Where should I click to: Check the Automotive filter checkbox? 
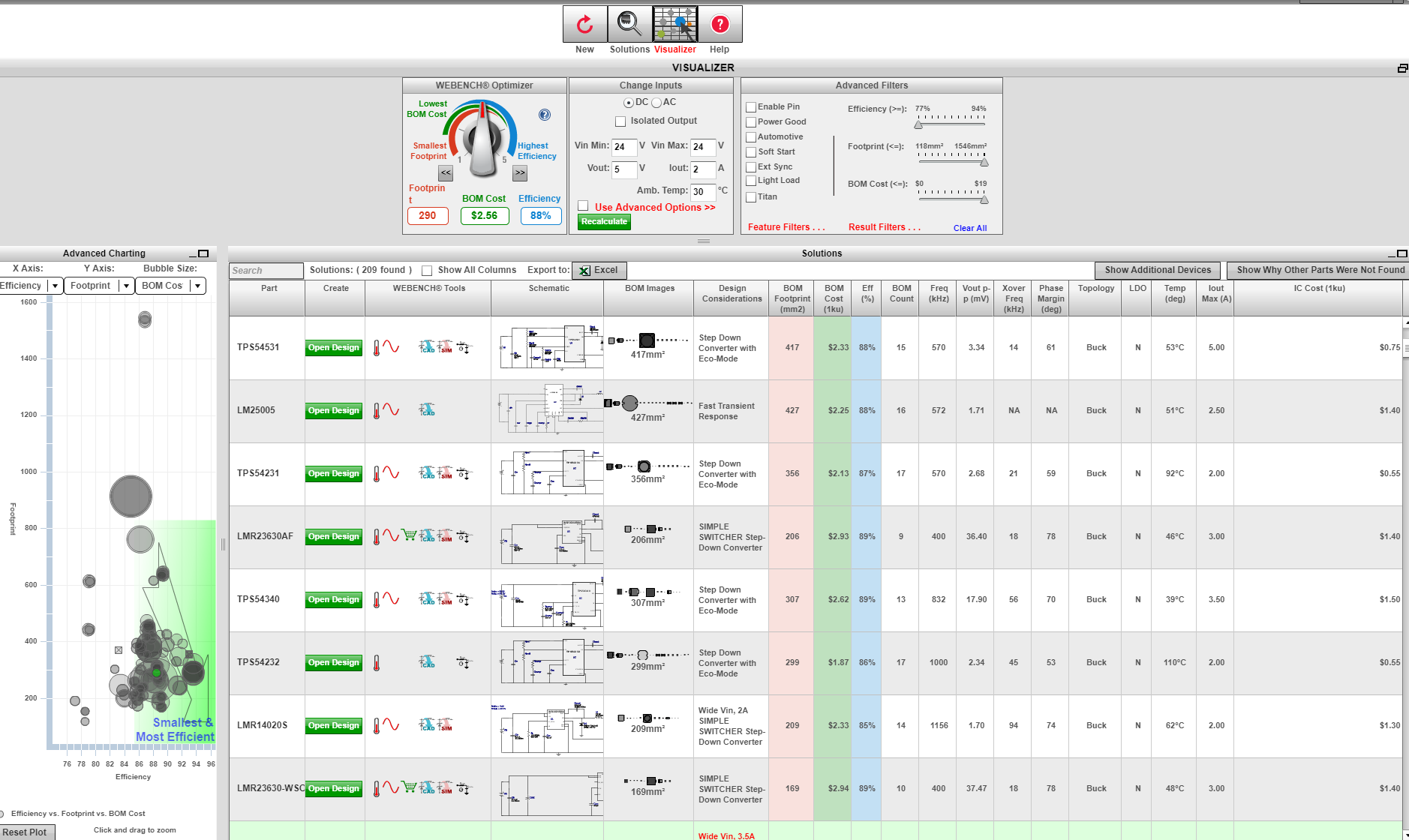tap(751, 137)
